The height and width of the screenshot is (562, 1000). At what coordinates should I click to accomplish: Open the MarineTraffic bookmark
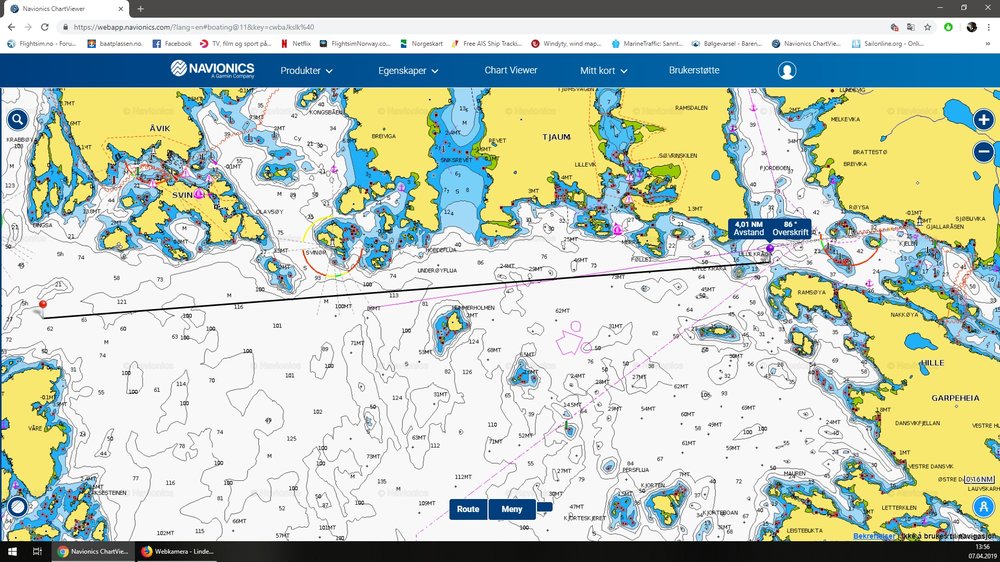coord(647,43)
